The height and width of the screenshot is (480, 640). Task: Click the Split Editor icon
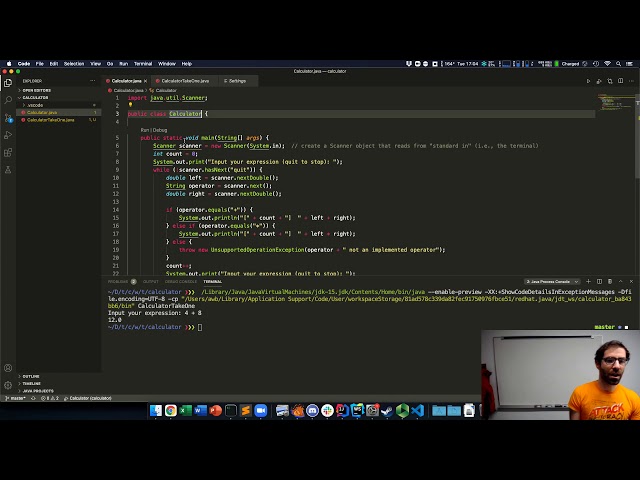(620, 81)
